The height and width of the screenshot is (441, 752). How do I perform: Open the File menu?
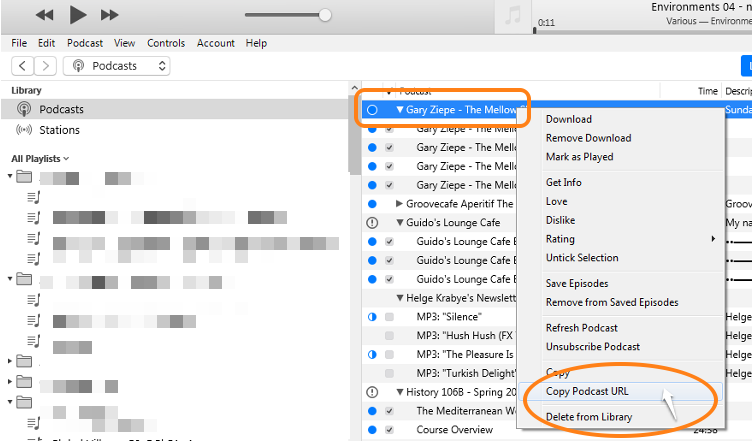pyautogui.click(x=19, y=43)
